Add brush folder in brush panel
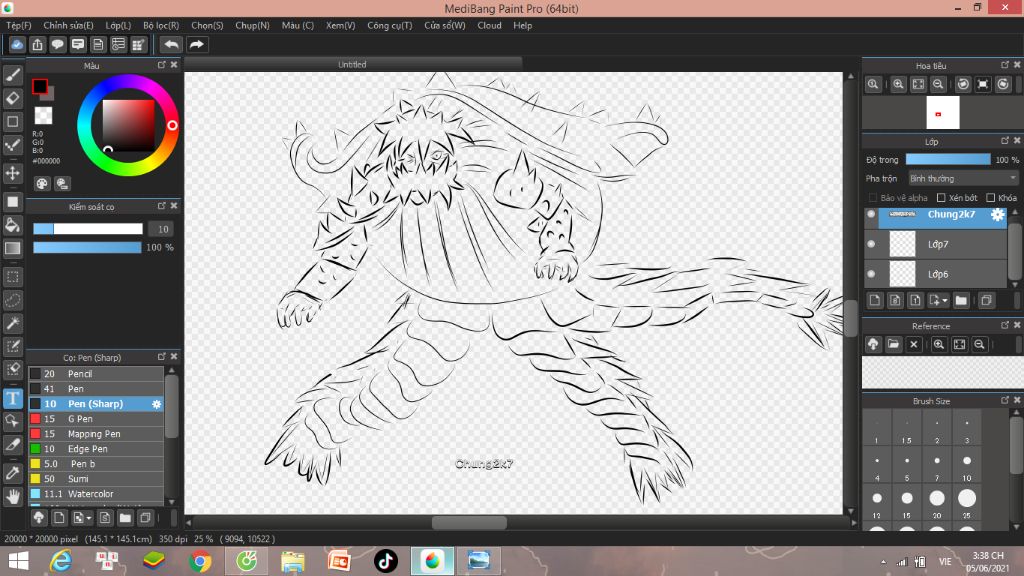This screenshot has height=576, width=1024. [125, 518]
